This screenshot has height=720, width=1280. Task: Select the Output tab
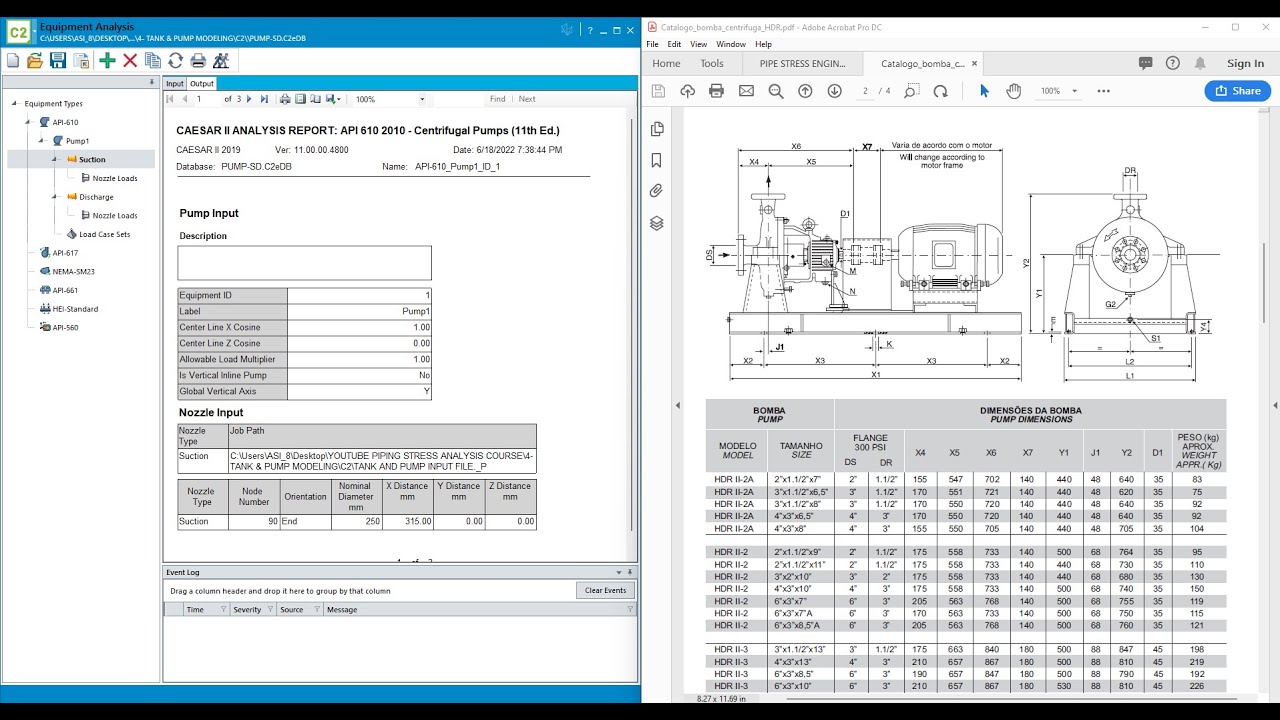click(x=202, y=84)
